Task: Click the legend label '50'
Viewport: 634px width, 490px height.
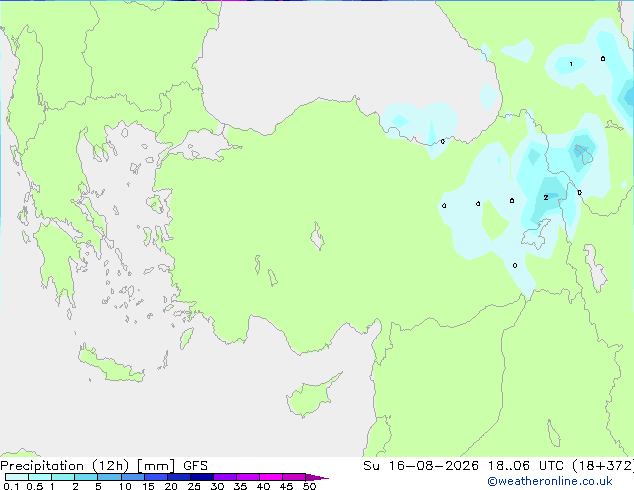Action: [x=309, y=486]
